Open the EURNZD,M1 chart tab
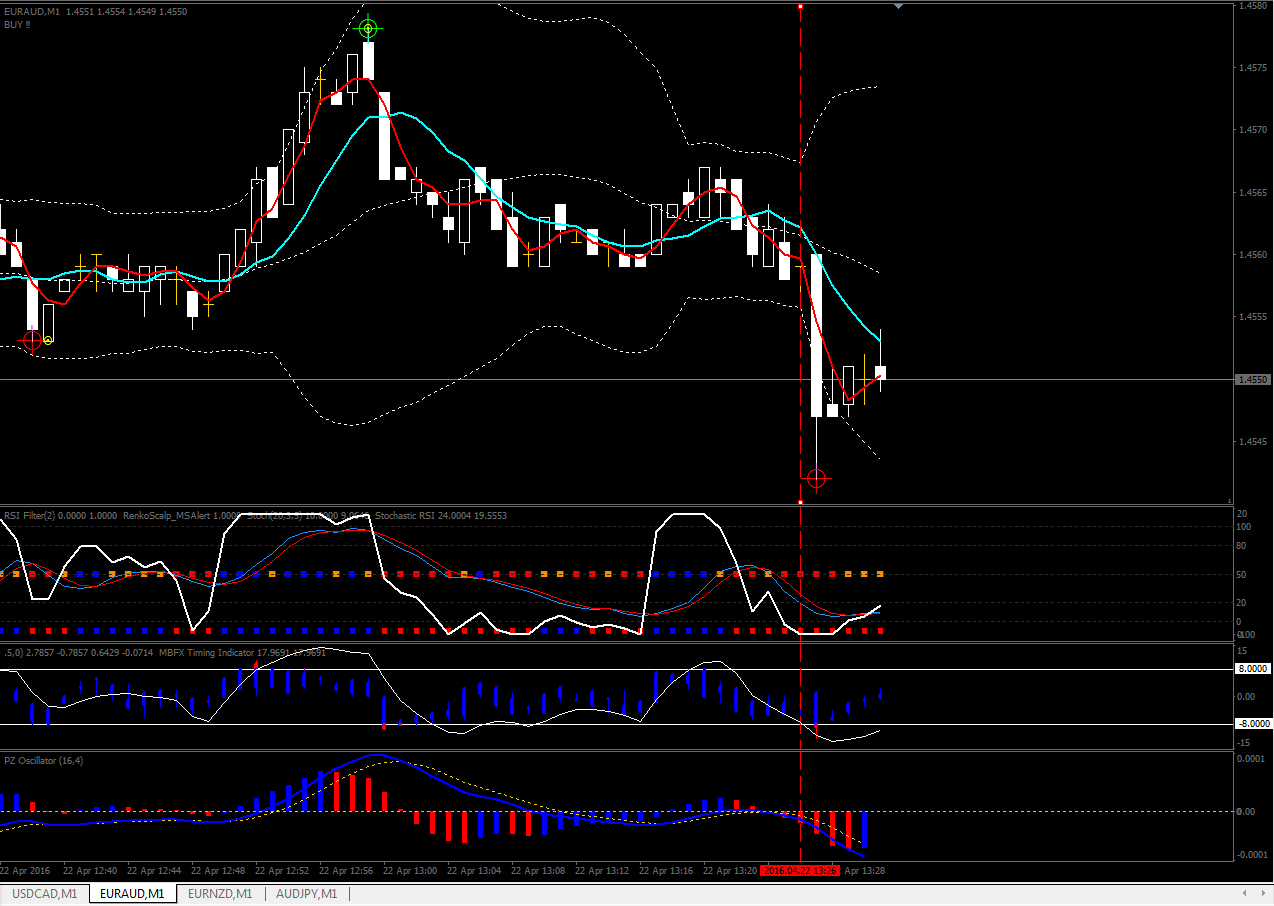Viewport: 1274px width, 906px height. tap(220, 893)
